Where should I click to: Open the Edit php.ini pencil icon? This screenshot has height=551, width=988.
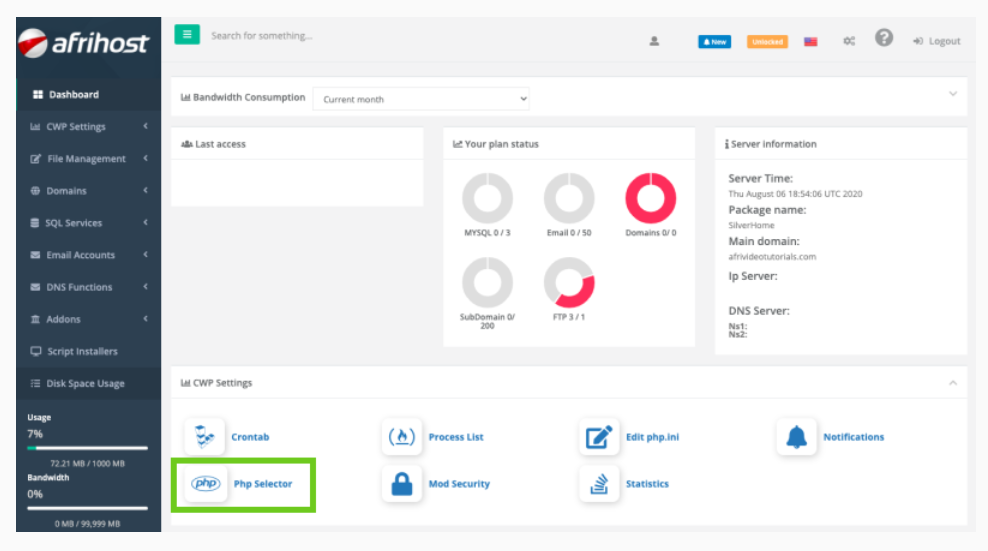point(599,437)
